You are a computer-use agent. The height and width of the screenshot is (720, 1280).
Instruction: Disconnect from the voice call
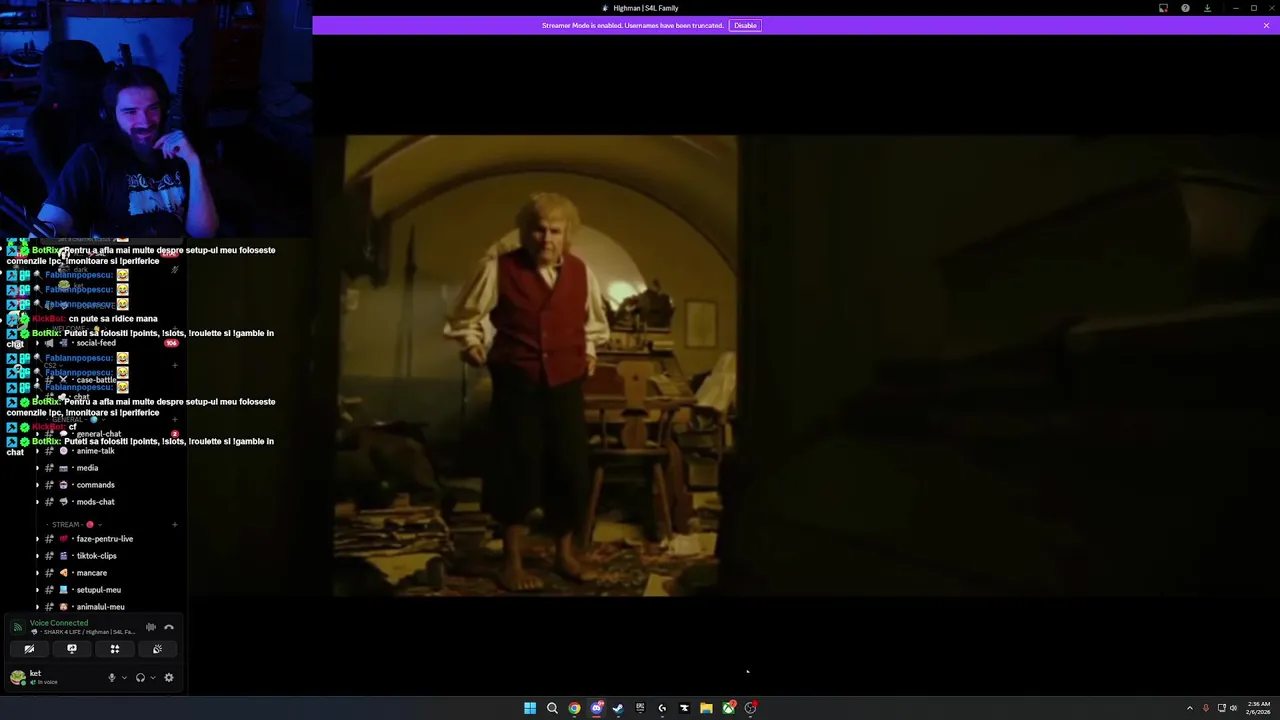[169, 627]
